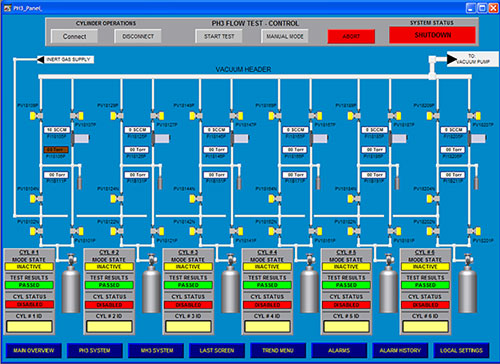Switch to MANUAL MODE
This screenshot has height=364, width=500.
285,36
